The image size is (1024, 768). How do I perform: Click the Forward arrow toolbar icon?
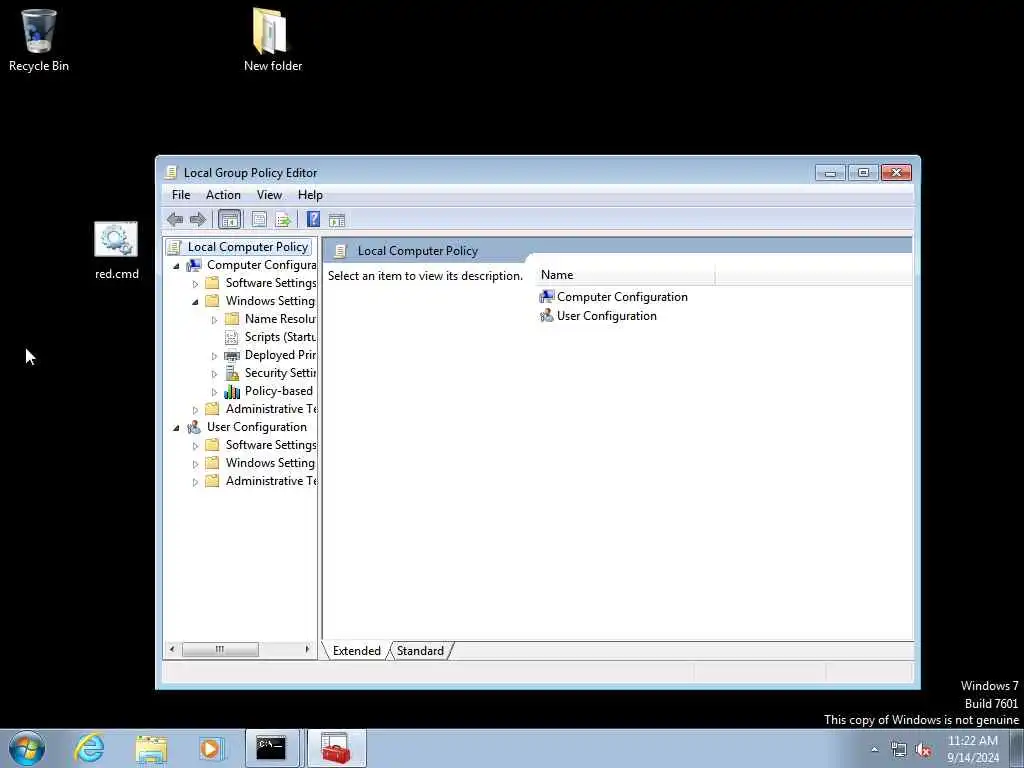coord(197,219)
